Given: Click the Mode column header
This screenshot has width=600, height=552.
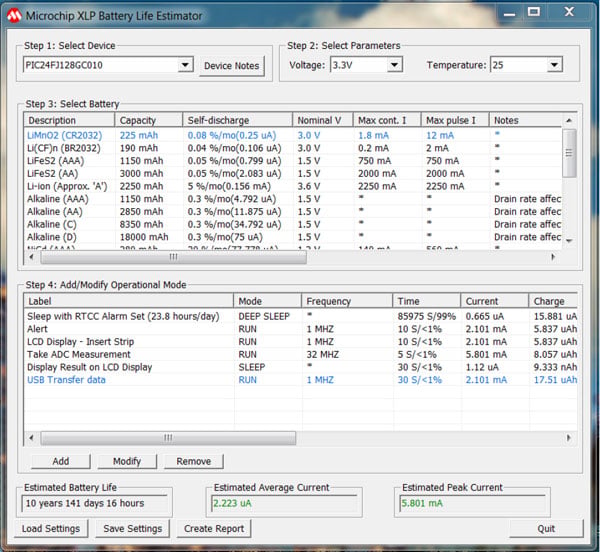Looking at the screenshot, I should pyautogui.click(x=267, y=301).
